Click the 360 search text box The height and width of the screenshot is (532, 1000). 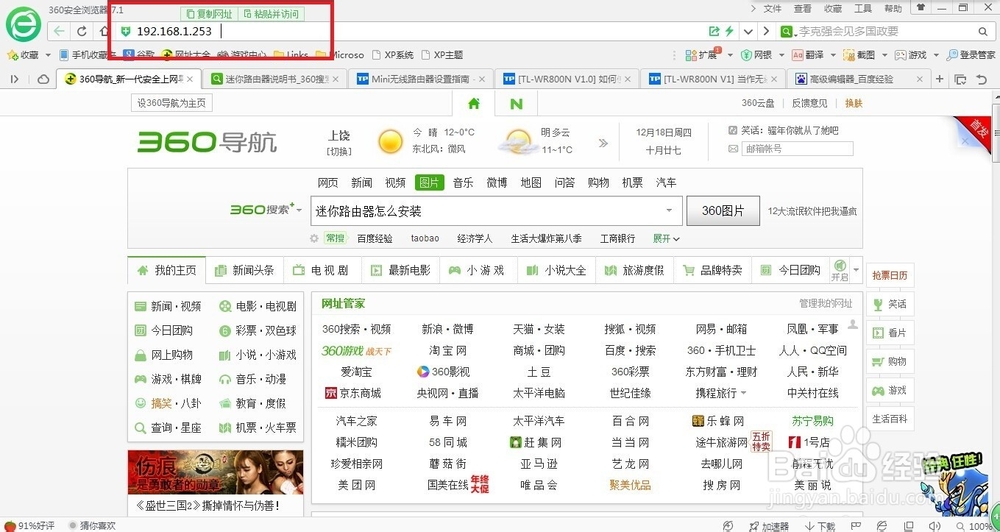pyautogui.click(x=496, y=211)
